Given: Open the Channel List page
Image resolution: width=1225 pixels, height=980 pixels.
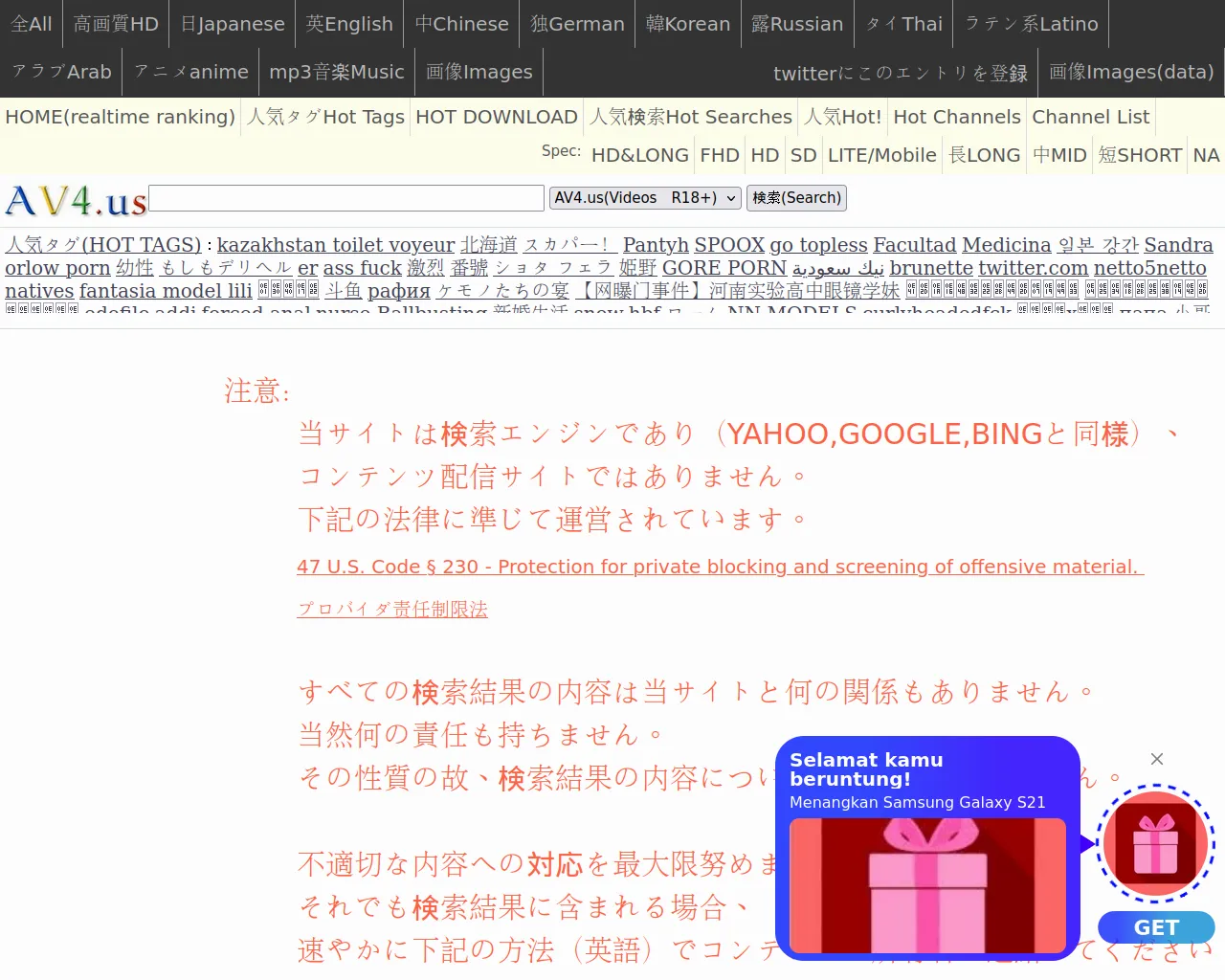Looking at the screenshot, I should [x=1090, y=117].
